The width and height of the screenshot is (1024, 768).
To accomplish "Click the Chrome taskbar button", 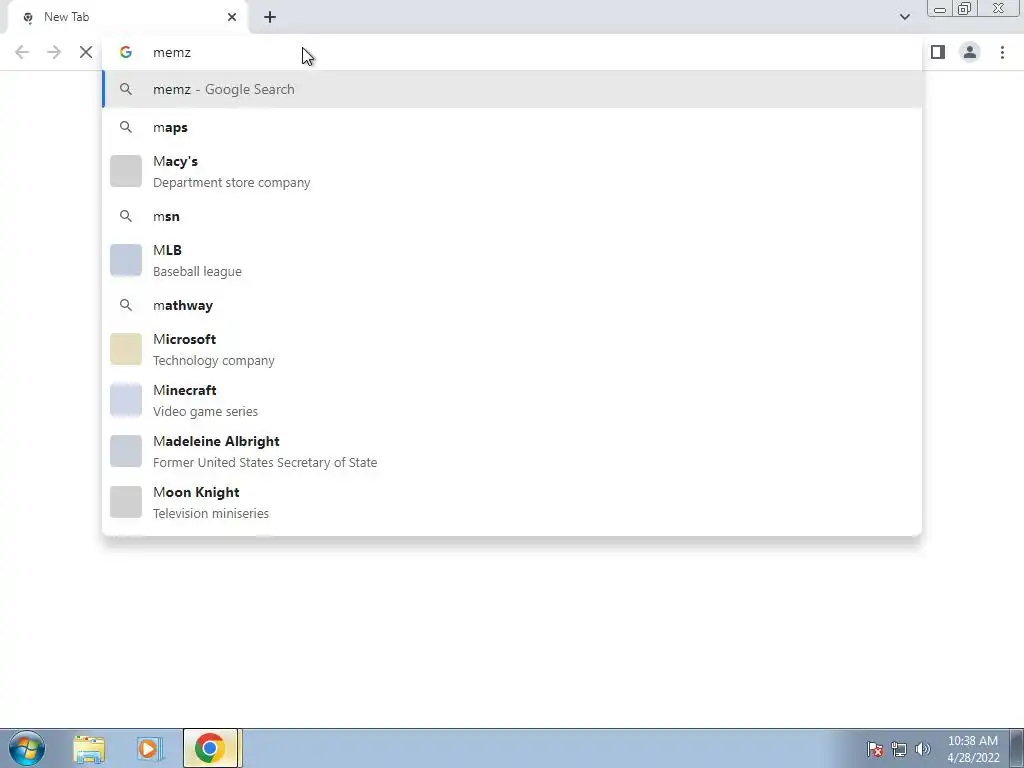I will (x=210, y=748).
